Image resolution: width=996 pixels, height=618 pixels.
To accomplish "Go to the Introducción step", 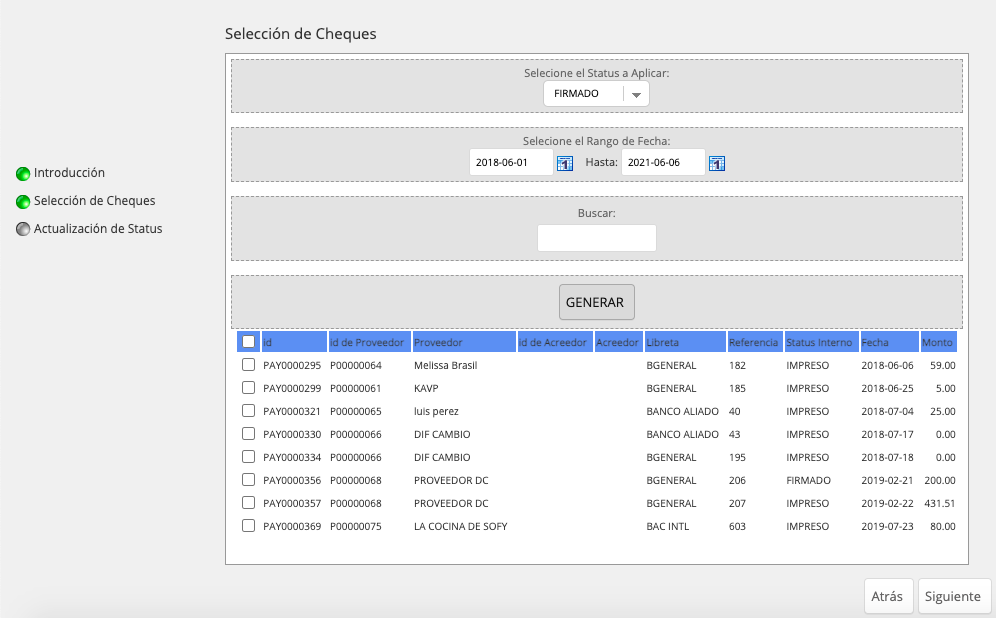I will pos(69,173).
